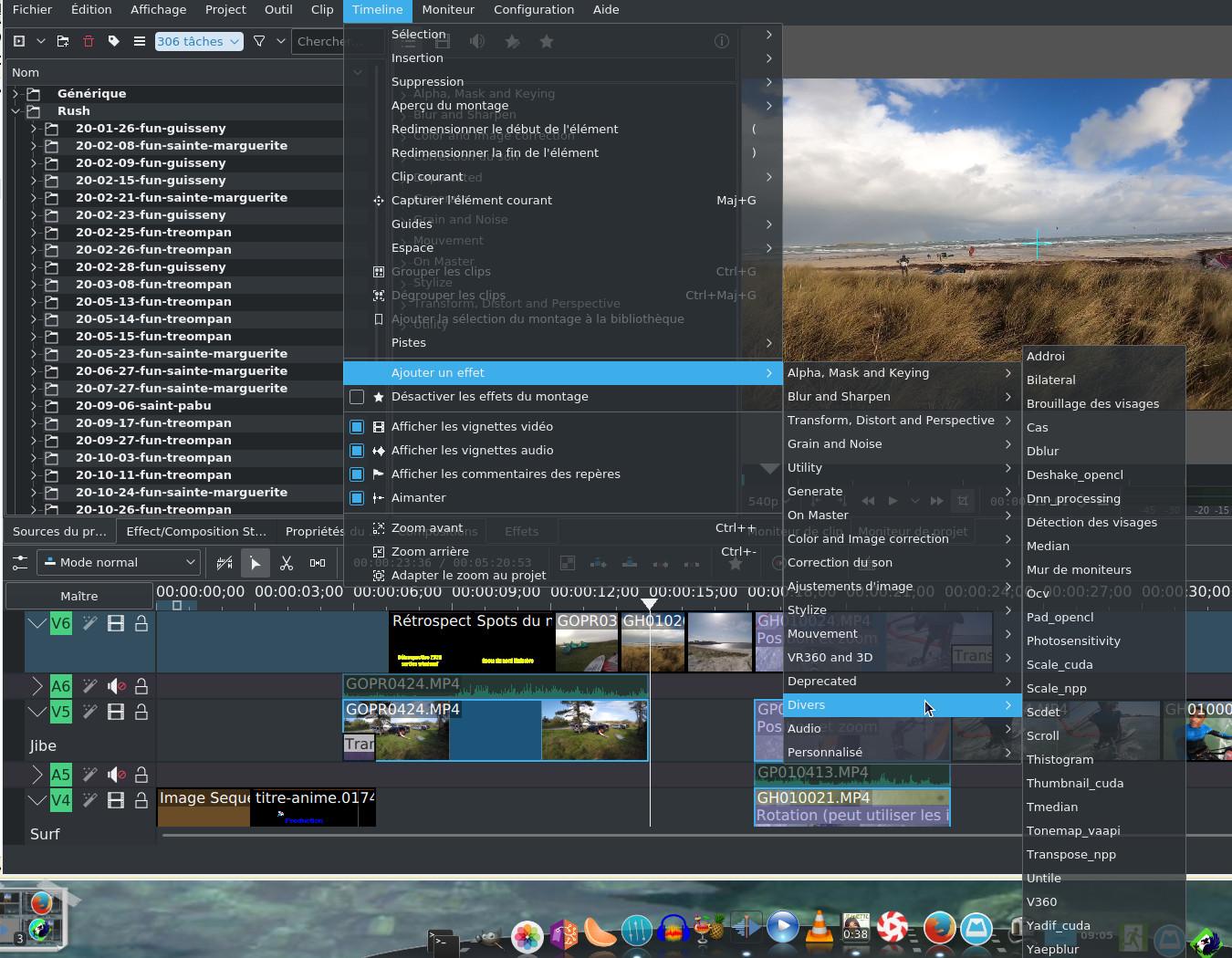This screenshot has width=1232, height=958.
Task: Unmute track A6 speaker icon
Action: (x=116, y=686)
